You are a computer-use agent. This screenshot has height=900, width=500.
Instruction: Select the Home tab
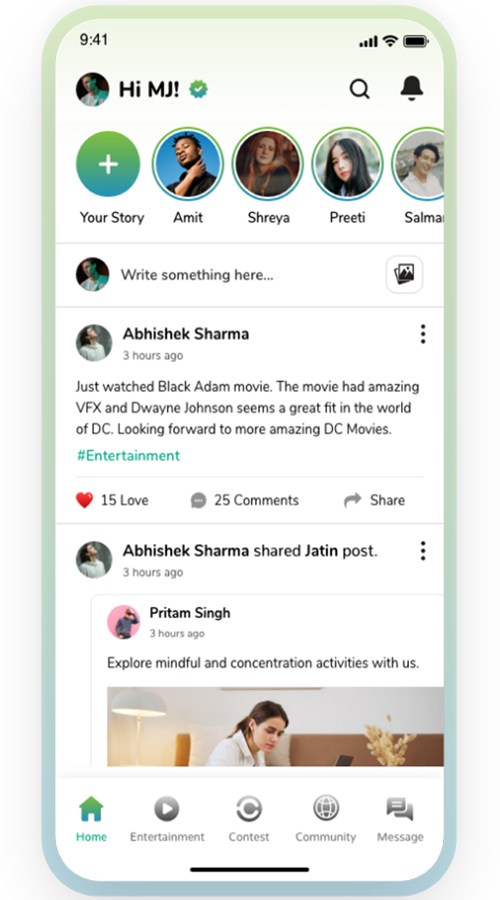[91, 820]
